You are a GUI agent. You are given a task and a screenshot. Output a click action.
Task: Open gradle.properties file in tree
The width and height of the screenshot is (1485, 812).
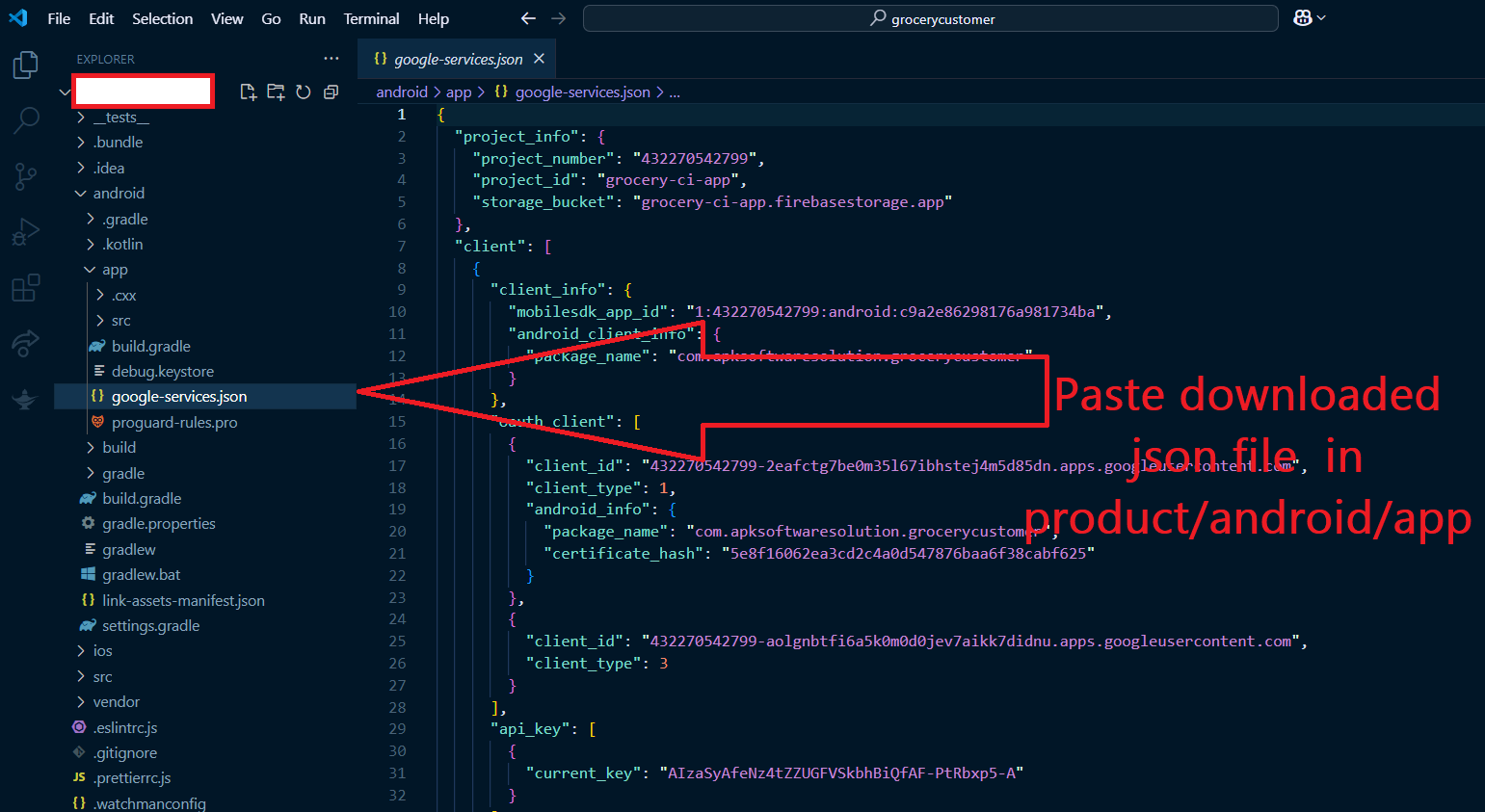(x=158, y=524)
